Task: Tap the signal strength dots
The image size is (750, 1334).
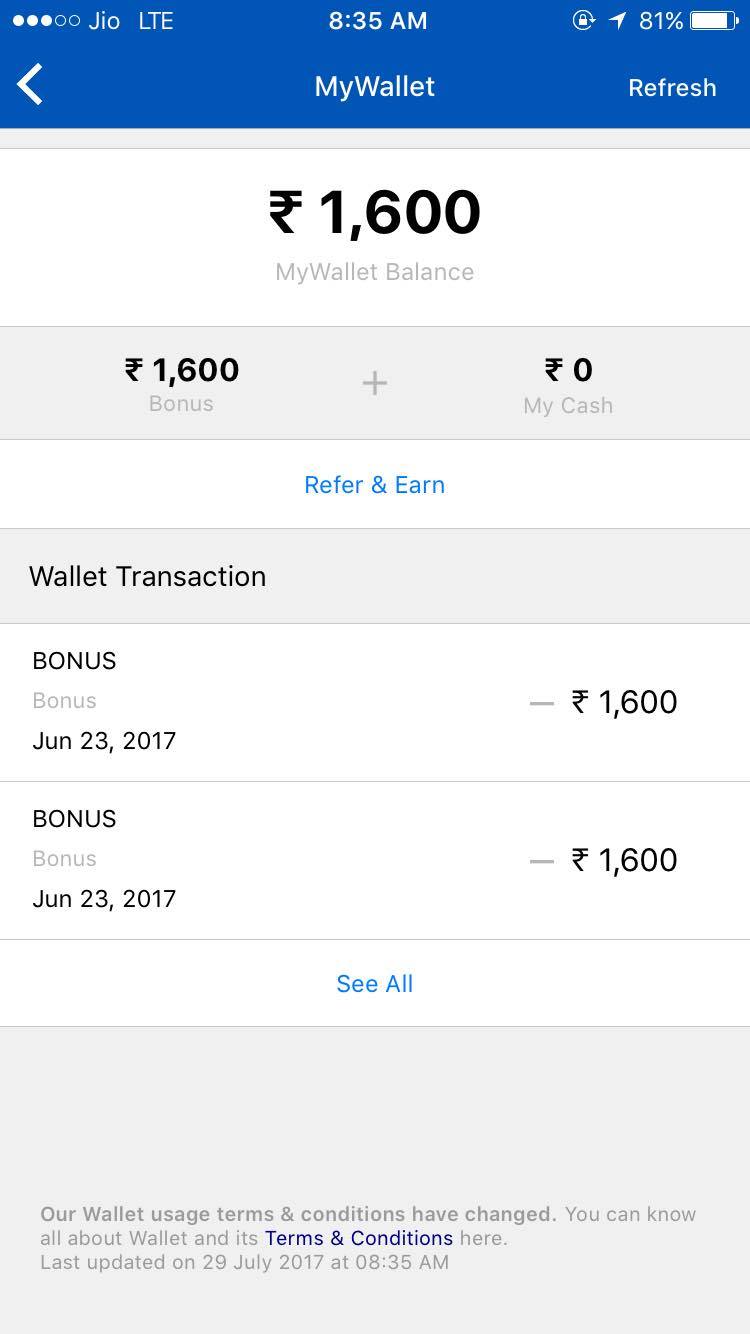Action: [45, 21]
